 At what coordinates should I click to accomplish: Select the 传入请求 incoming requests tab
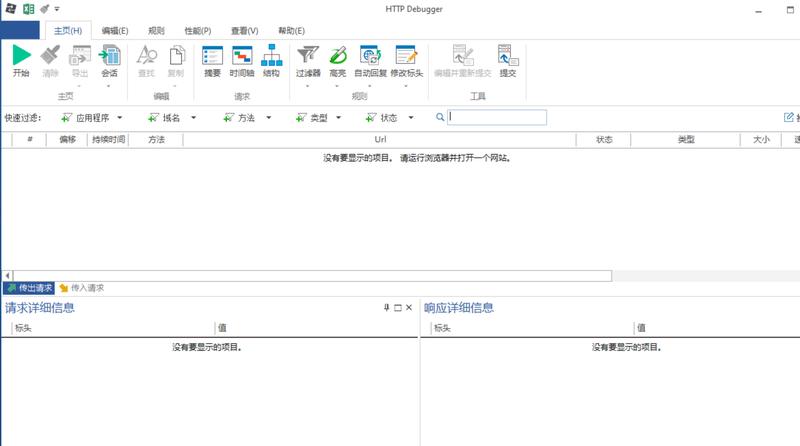pos(82,288)
